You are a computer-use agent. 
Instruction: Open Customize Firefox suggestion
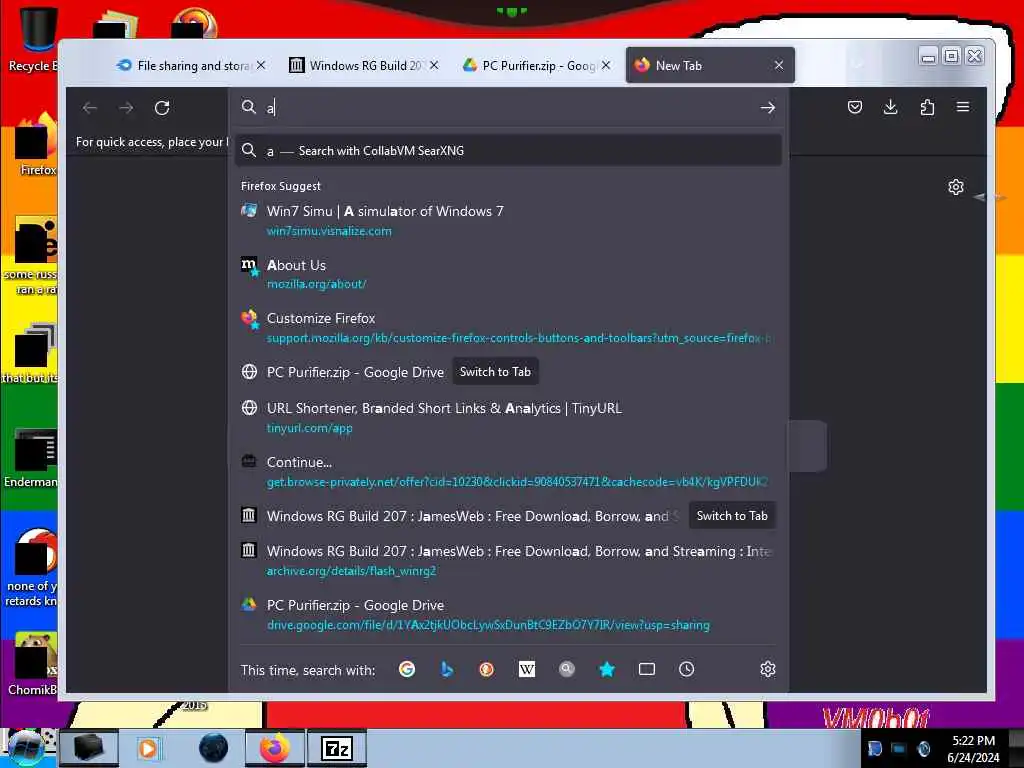(508, 328)
